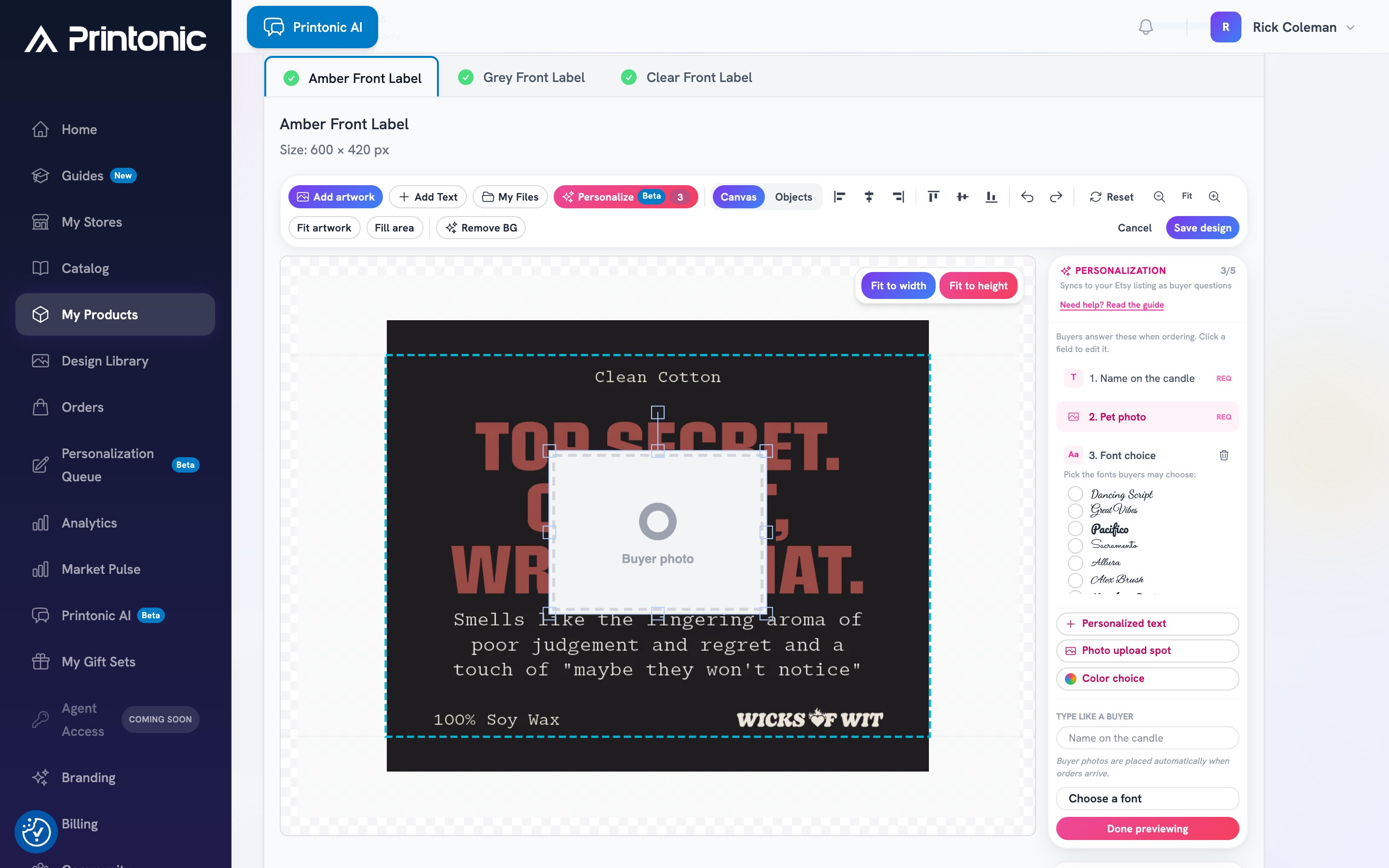Switch to Clear Front Label tab

pos(686,78)
